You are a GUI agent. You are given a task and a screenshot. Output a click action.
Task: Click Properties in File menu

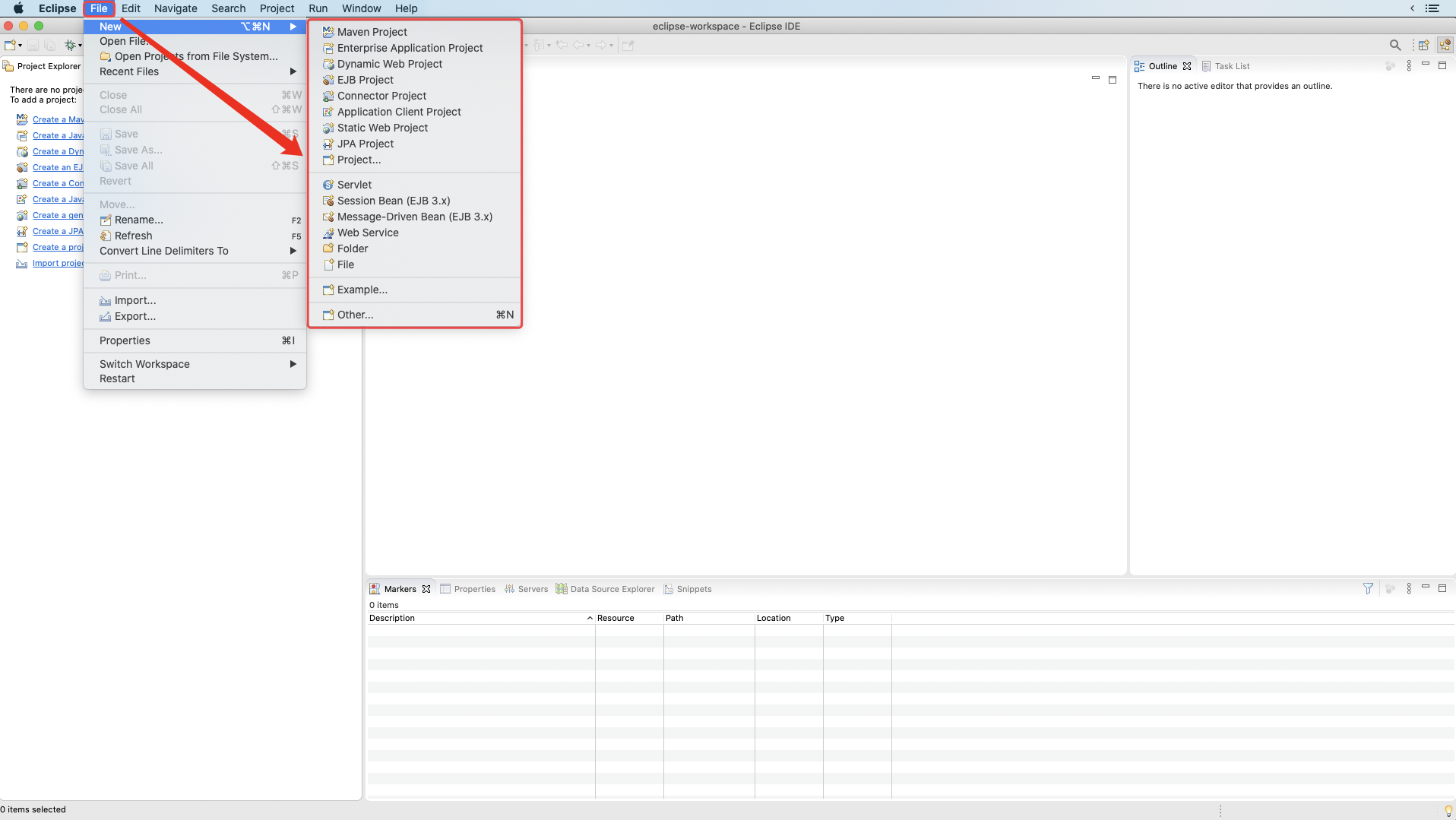[x=195, y=340]
